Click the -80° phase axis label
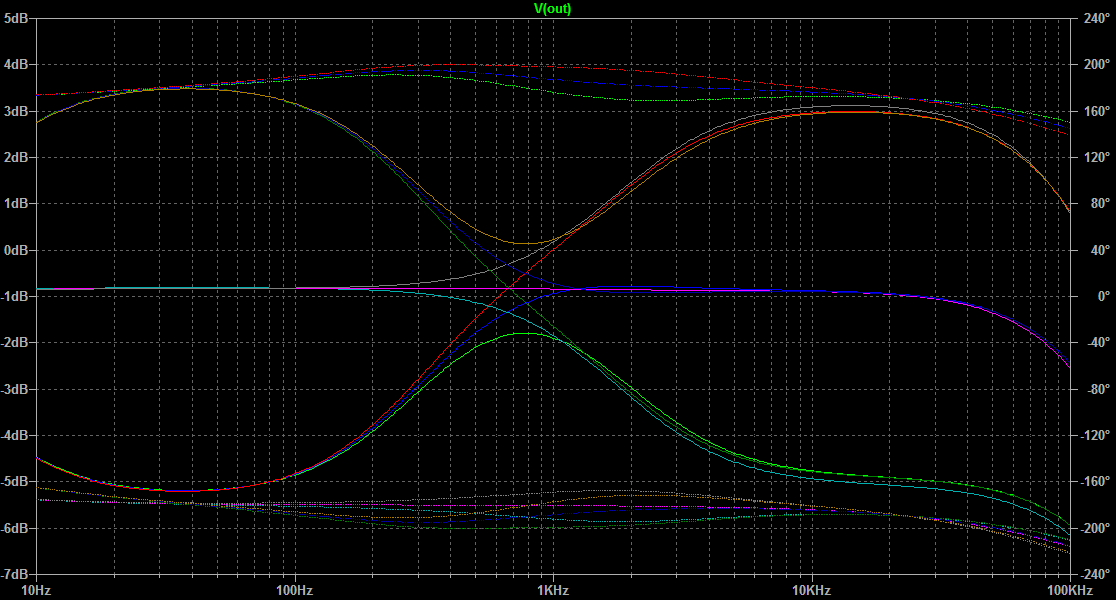This screenshot has width=1116, height=600. pyautogui.click(x=1097, y=389)
